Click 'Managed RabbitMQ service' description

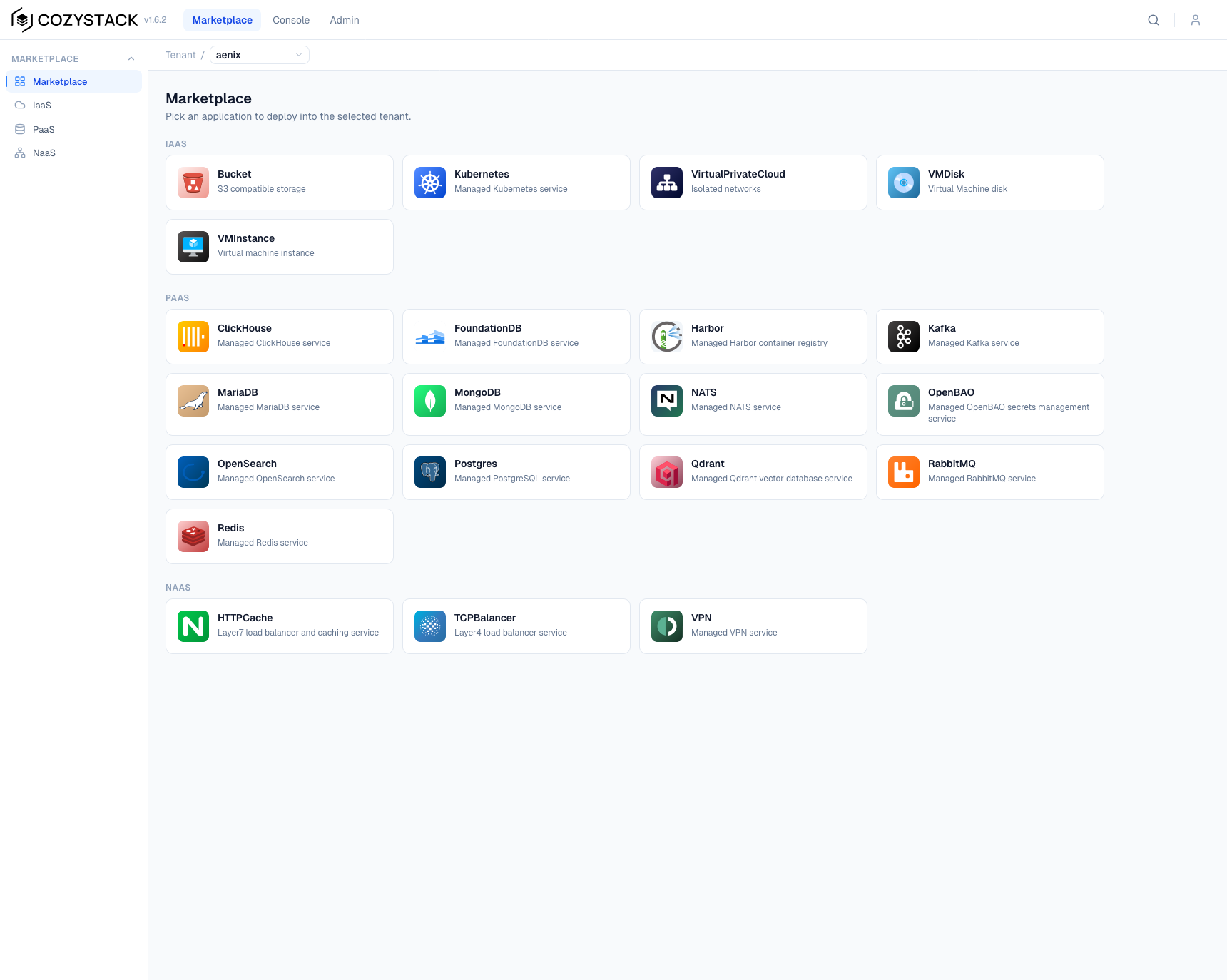(x=982, y=479)
